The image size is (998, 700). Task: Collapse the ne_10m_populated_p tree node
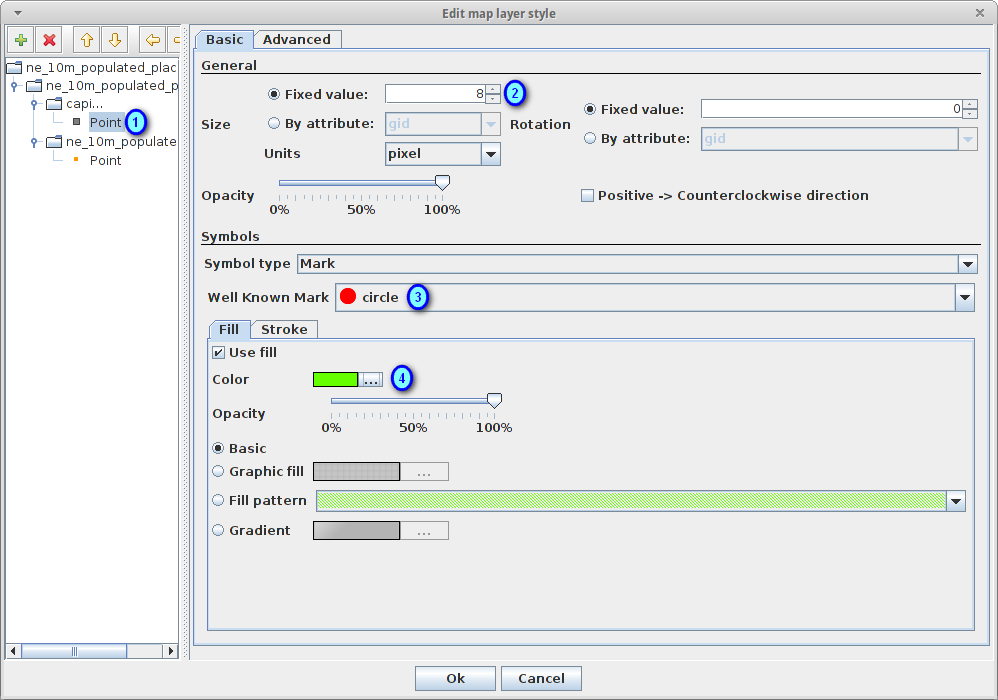tap(14, 85)
